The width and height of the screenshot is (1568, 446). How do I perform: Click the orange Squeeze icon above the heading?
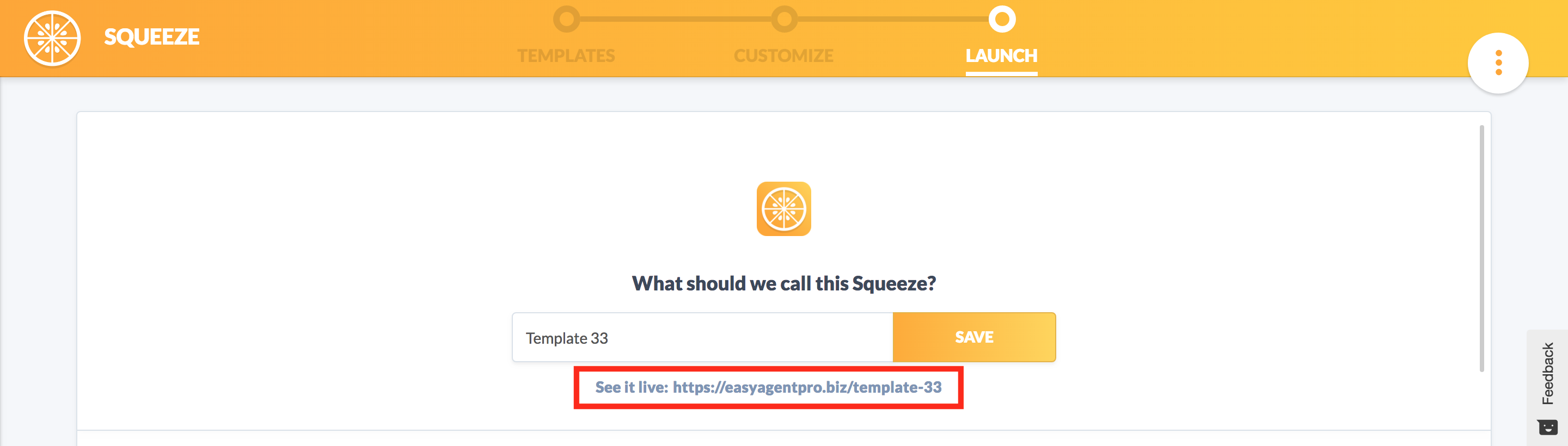coord(783,209)
